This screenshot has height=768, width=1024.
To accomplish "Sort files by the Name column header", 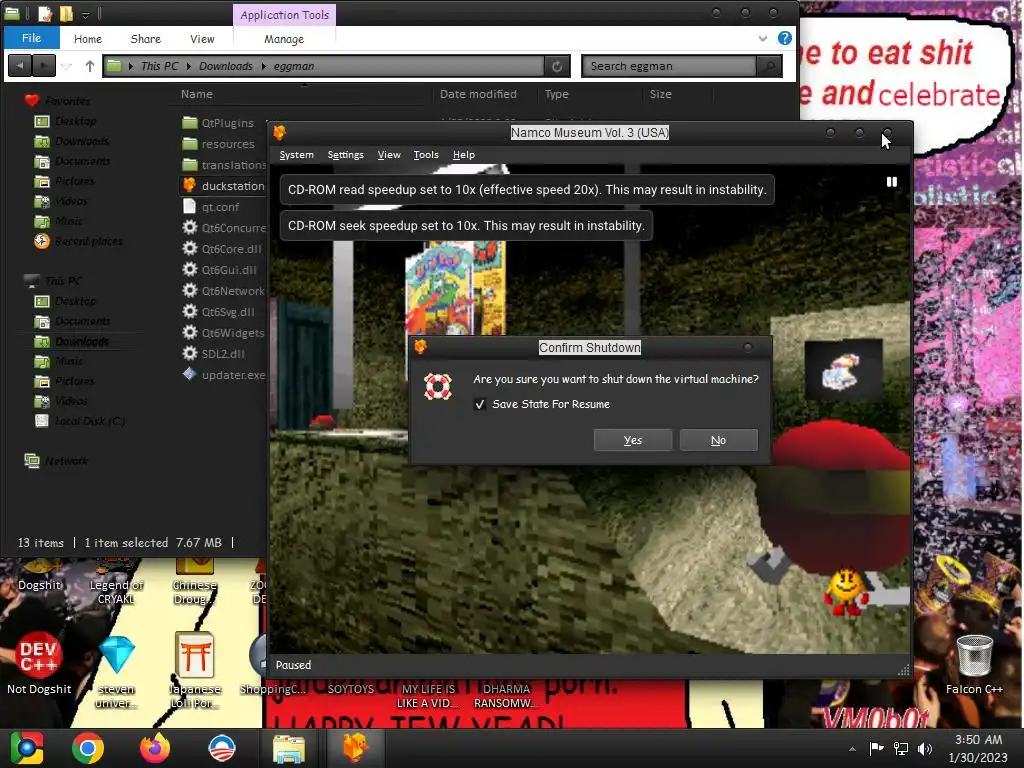I will tap(197, 94).
